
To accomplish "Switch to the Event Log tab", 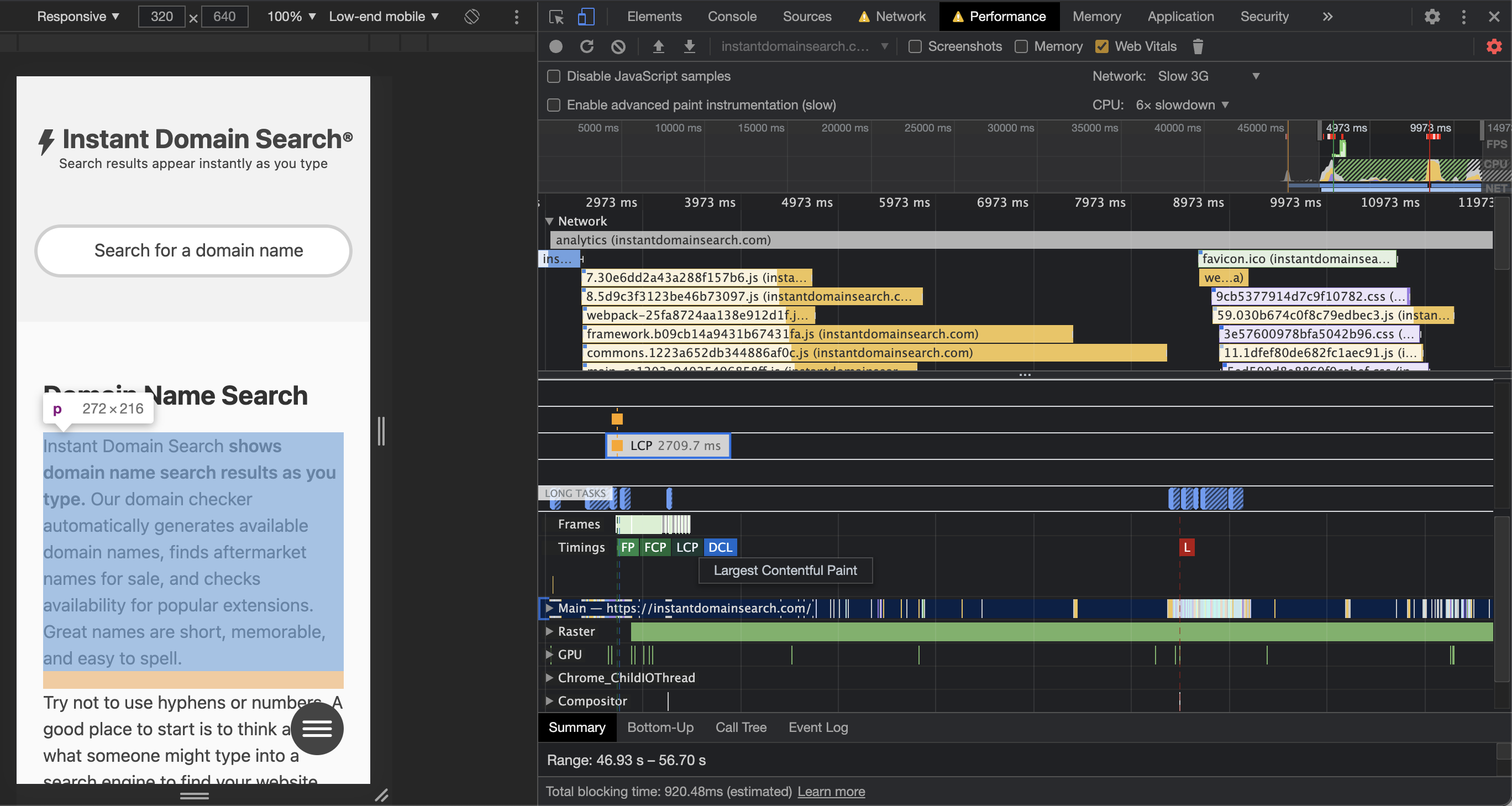I will click(818, 728).
